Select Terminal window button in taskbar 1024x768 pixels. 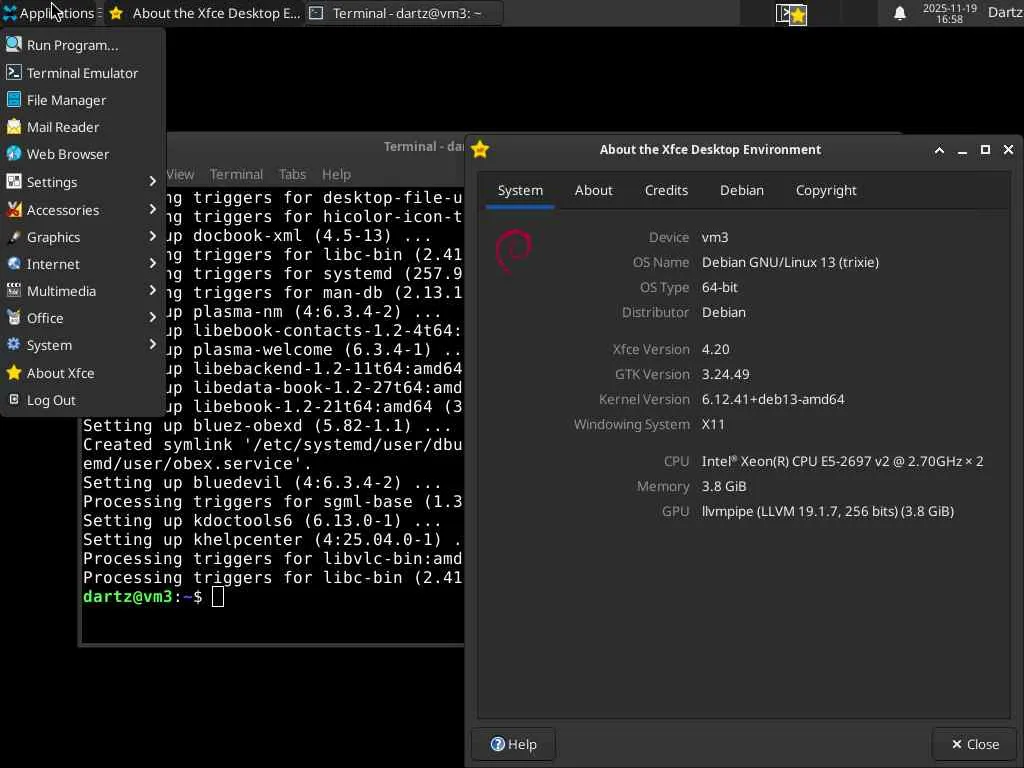pyautogui.click(x=404, y=13)
